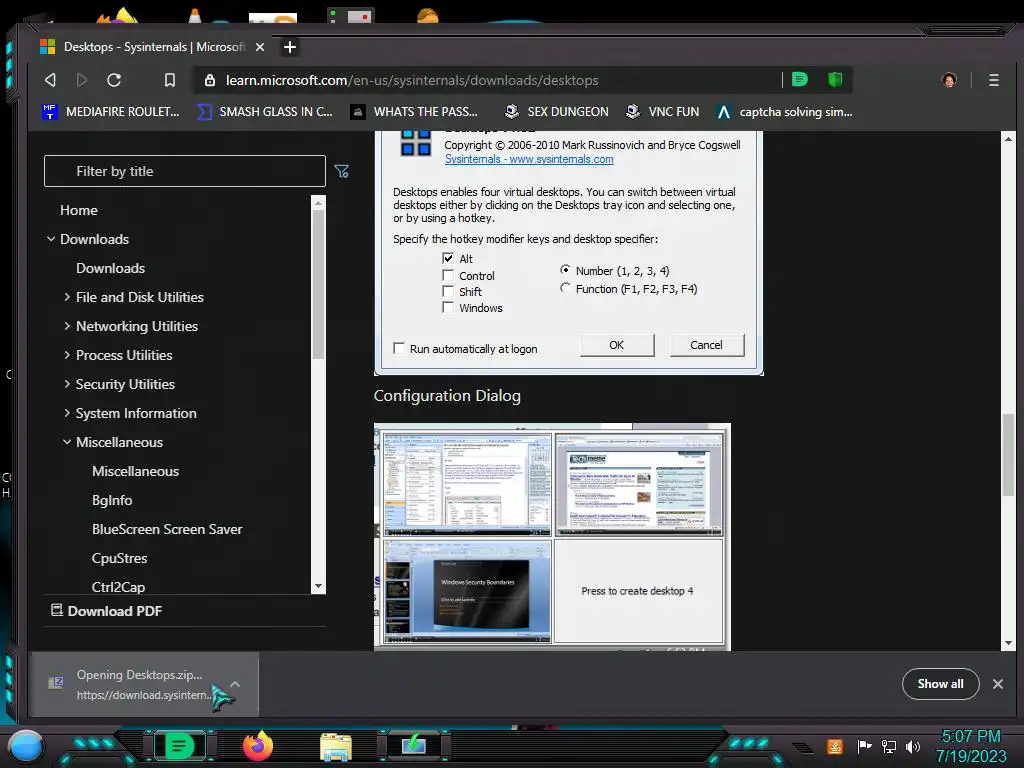Screen dimensions: 1024x768
Task: Open the WHATS THE PASS... bookmark
Action: 414,112
